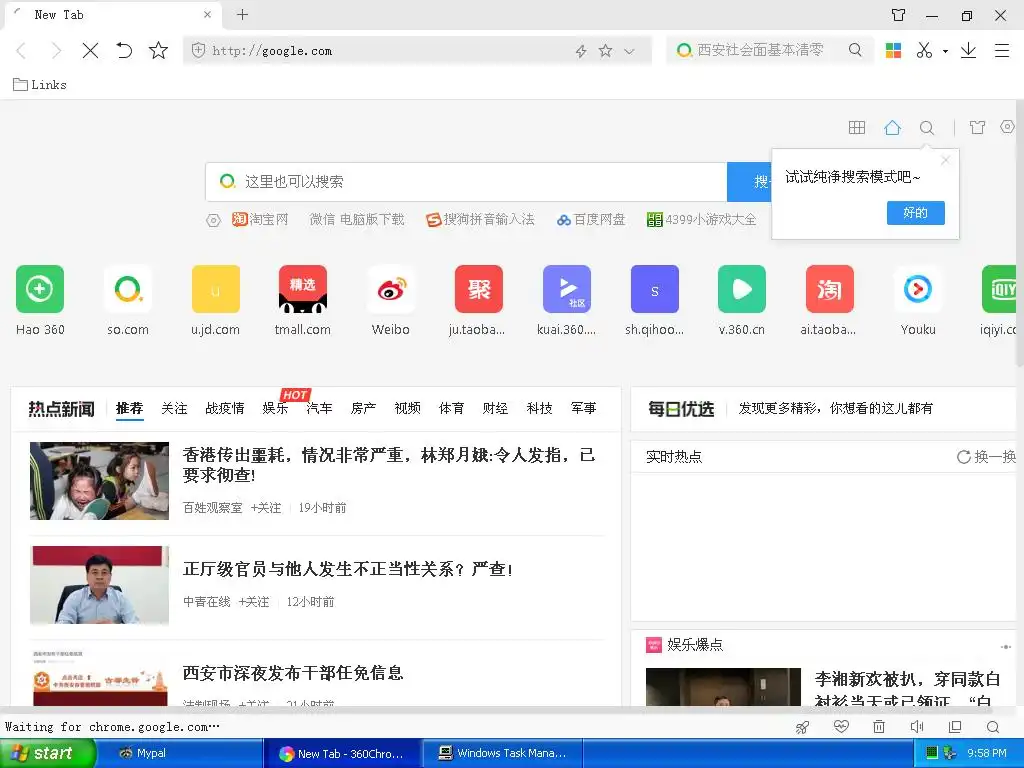Click the undo/restore tab arrow icon
The image size is (1024, 768).
(x=123, y=50)
